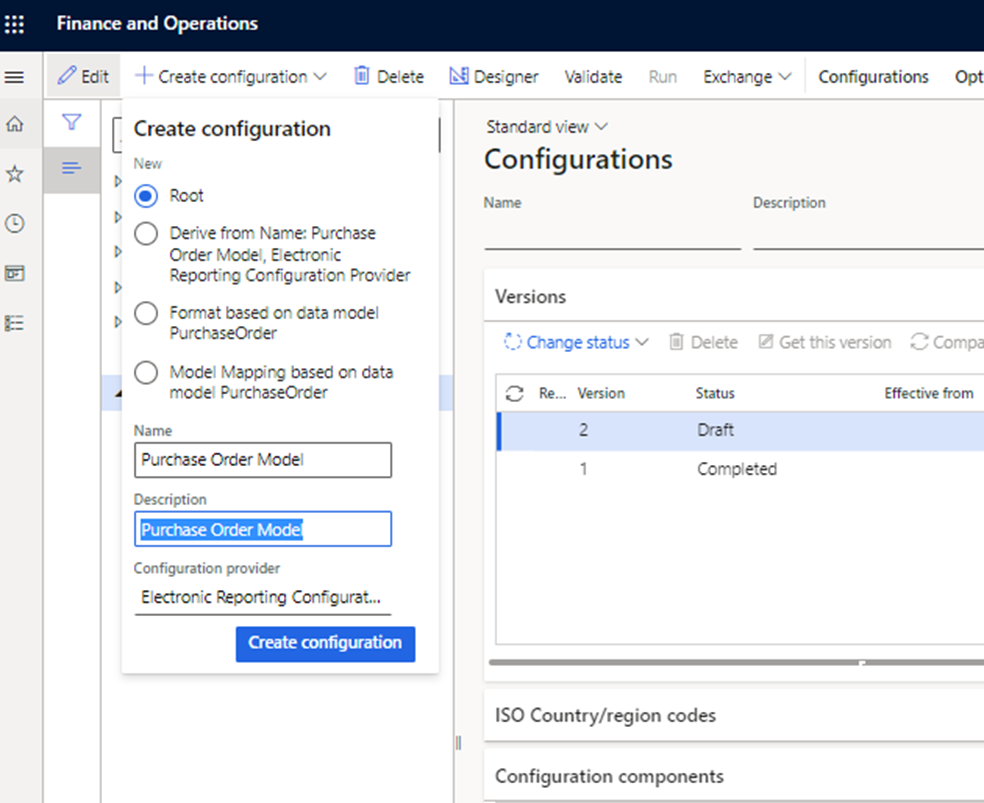This screenshot has height=803, width=984.
Task: Open the Standard view selector
Action: [547, 127]
